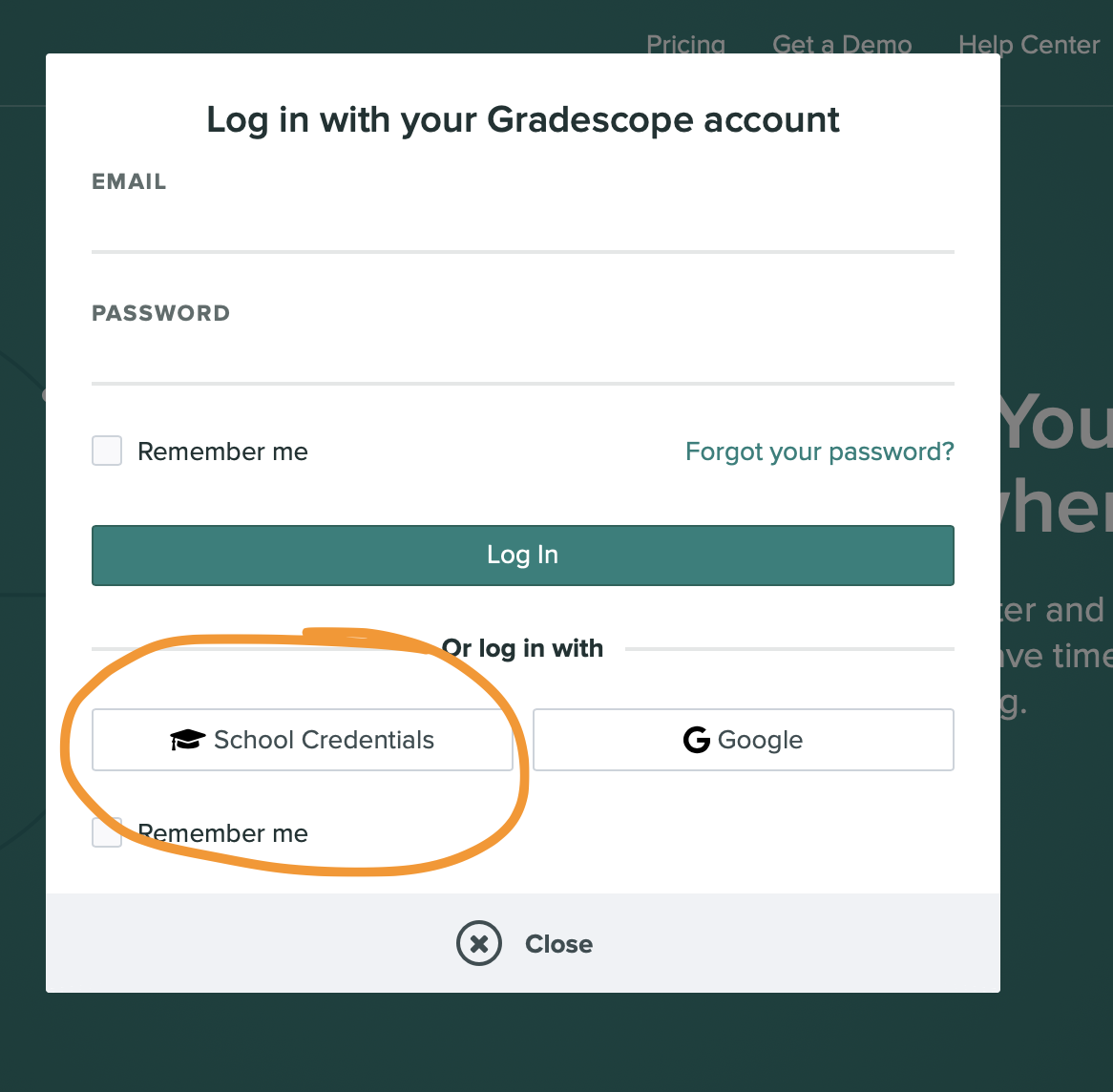The height and width of the screenshot is (1092, 1113).
Task: Click the circled X close icon
Action: [x=478, y=943]
